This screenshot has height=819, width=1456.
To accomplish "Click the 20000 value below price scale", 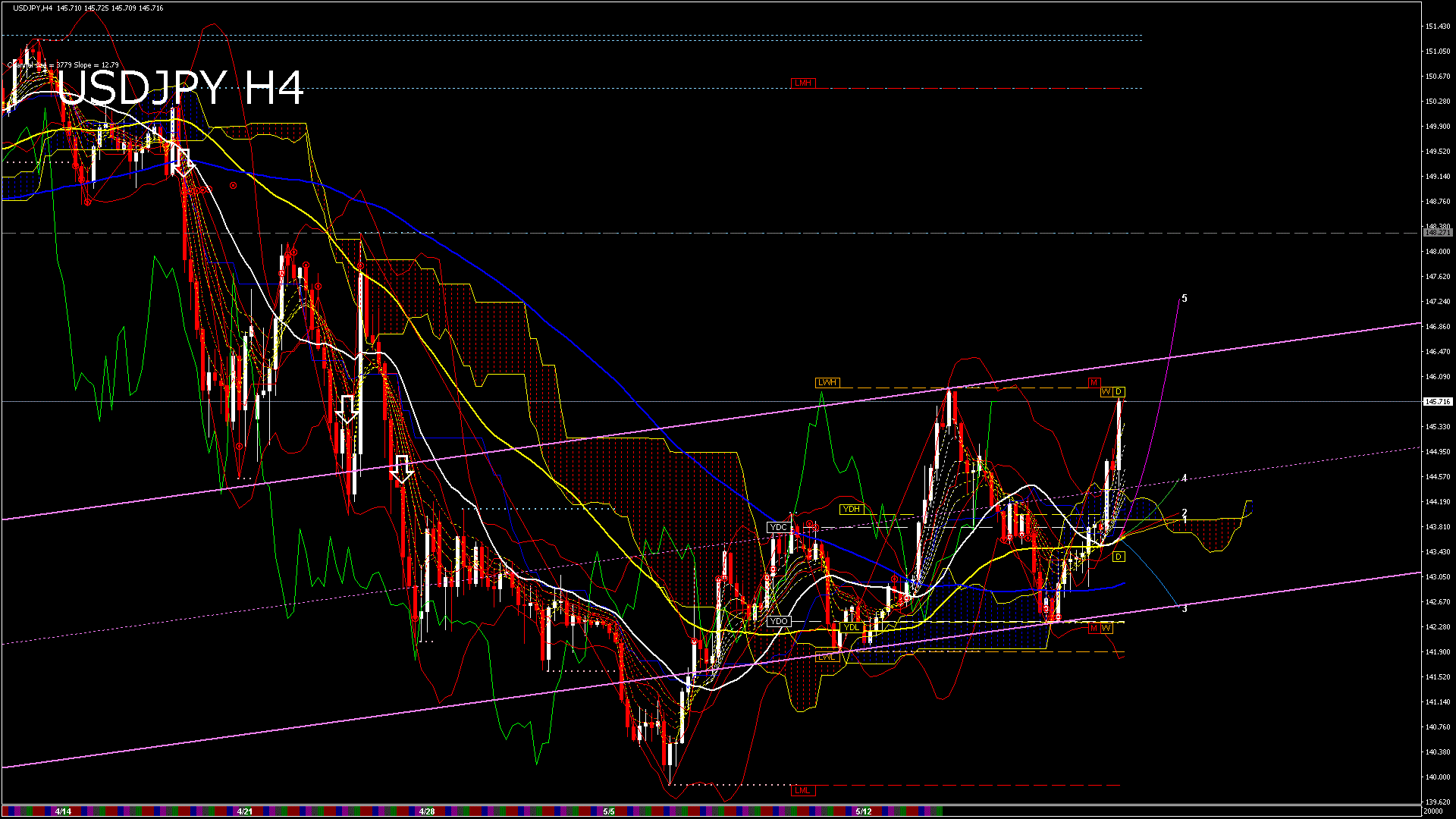I will pyautogui.click(x=1433, y=811).
